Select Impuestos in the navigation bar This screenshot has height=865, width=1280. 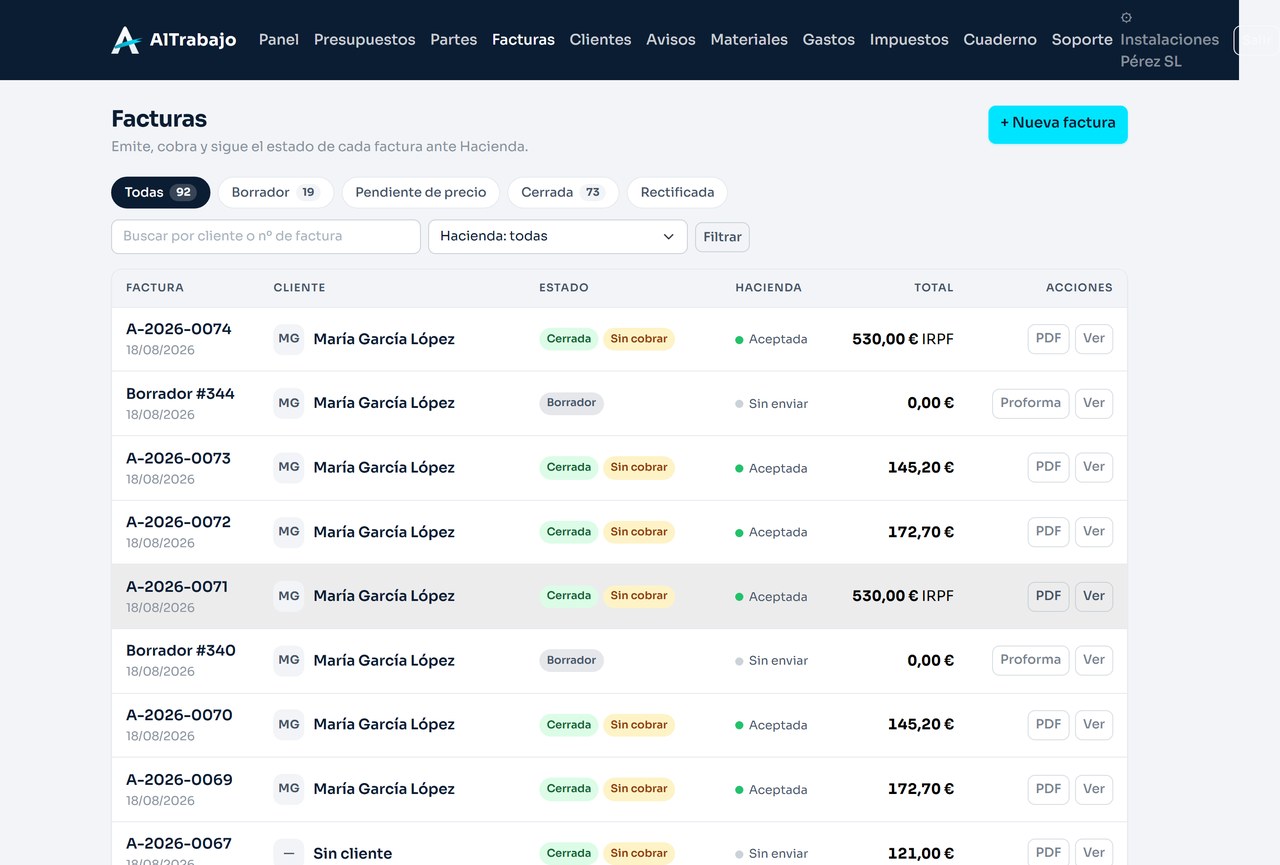pos(909,40)
